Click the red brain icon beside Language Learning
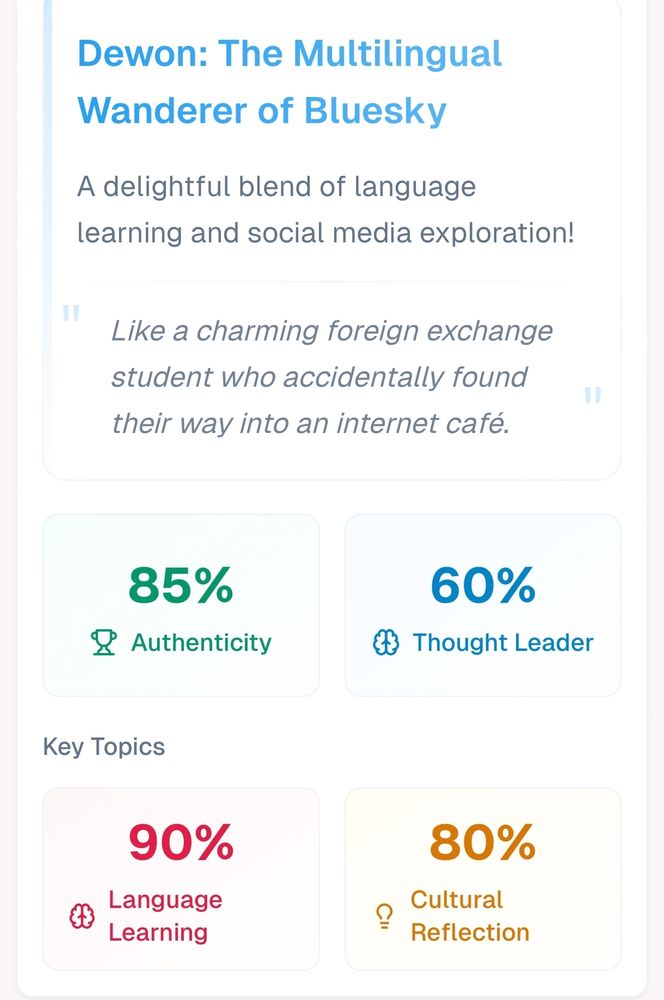664x1000 pixels. (81, 916)
